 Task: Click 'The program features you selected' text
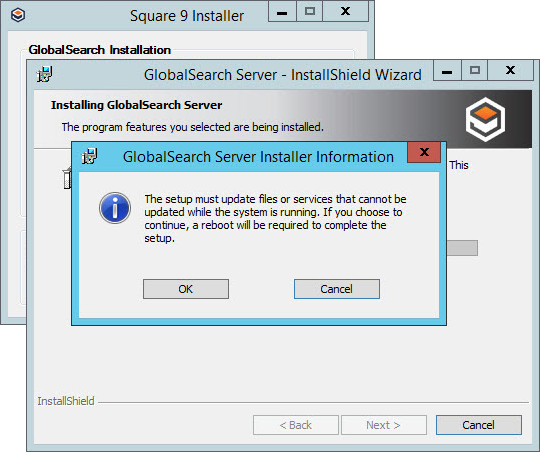point(193,127)
